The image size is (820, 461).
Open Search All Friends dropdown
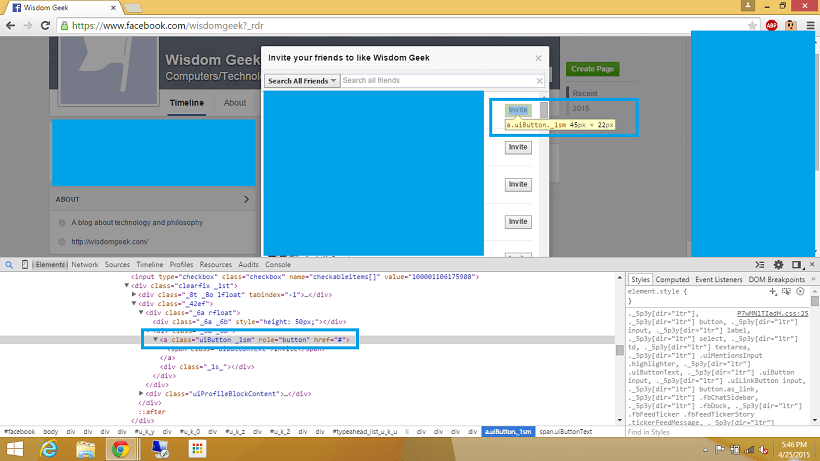pos(302,81)
